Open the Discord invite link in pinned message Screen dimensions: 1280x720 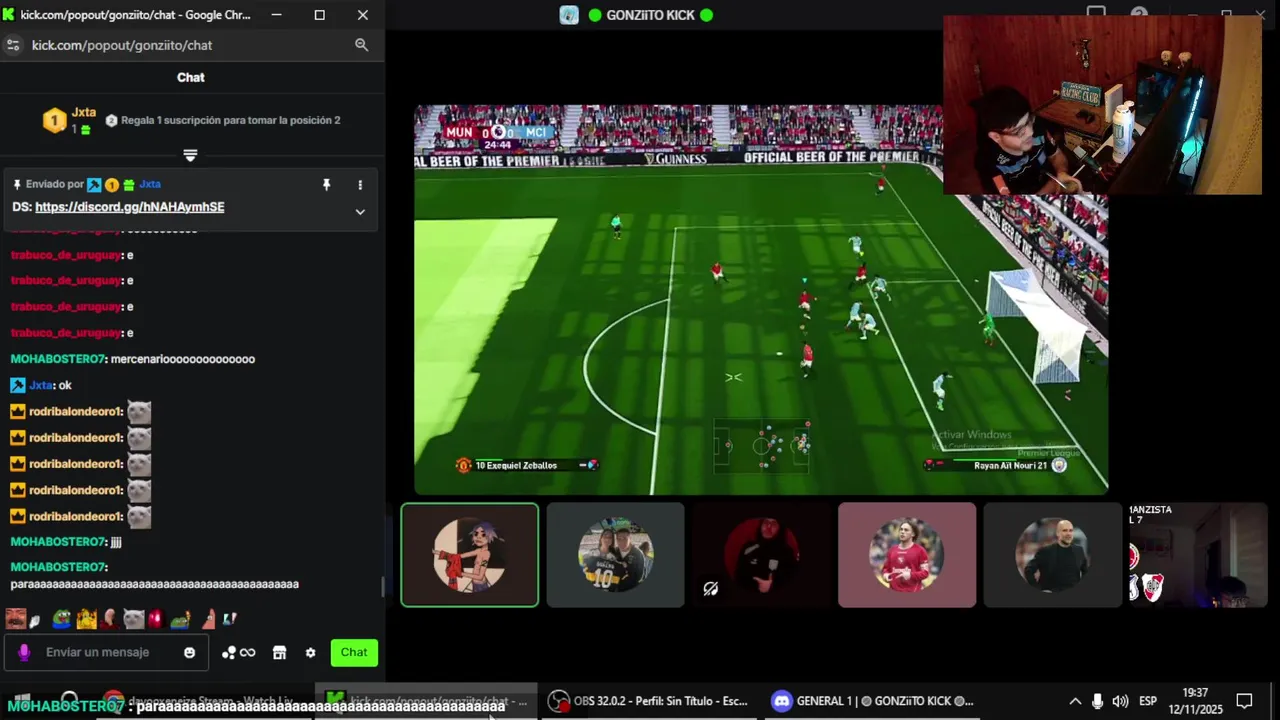(130, 207)
